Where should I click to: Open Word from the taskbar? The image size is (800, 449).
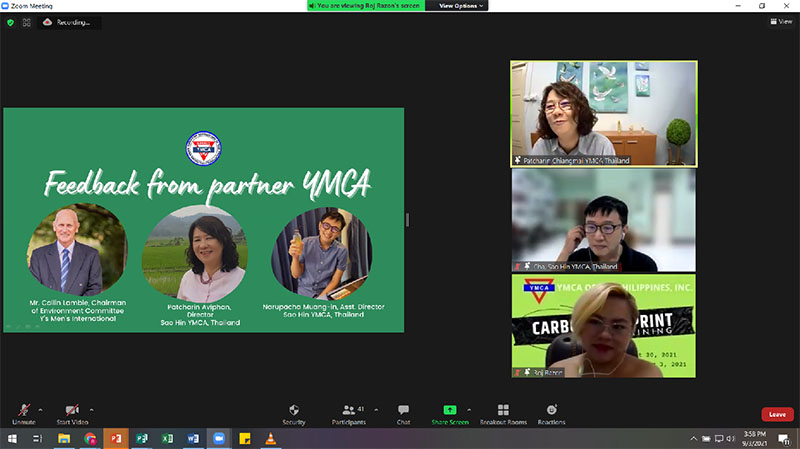(193, 438)
